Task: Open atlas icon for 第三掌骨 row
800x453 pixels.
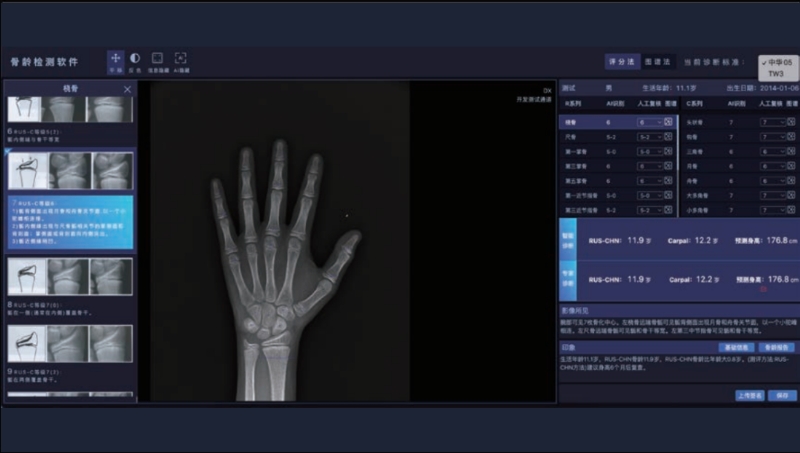Action: coord(668,166)
